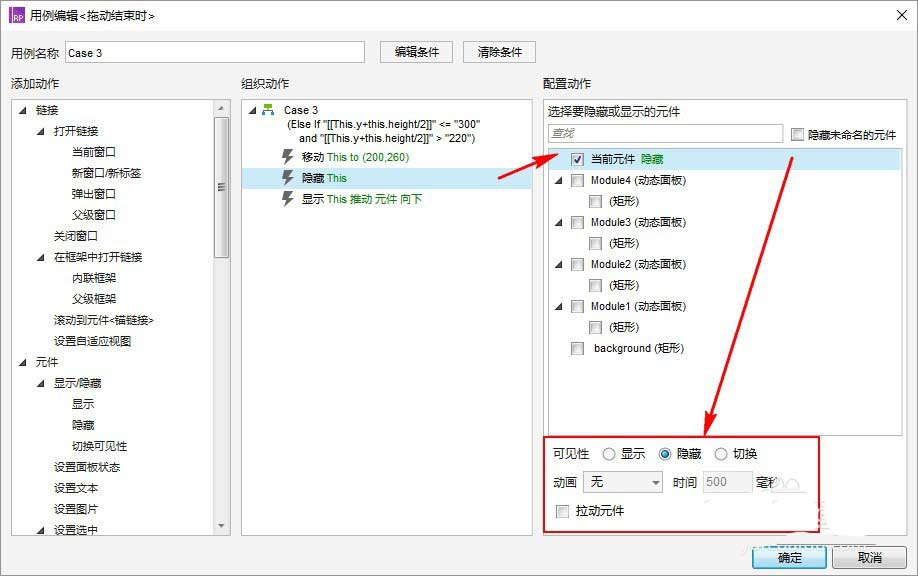Image resolution: width=918 pixels, height=576 pixels.
Task: Collapse the Module1 dynamic panel node
Action: tap(559, 306)
